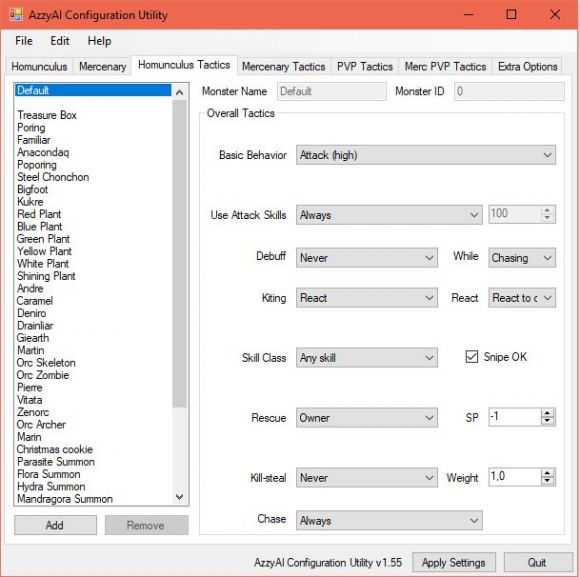Toggle the Snipe OK checkbox
The height and width of the screenshot is (577, 580).
point(472,357)
